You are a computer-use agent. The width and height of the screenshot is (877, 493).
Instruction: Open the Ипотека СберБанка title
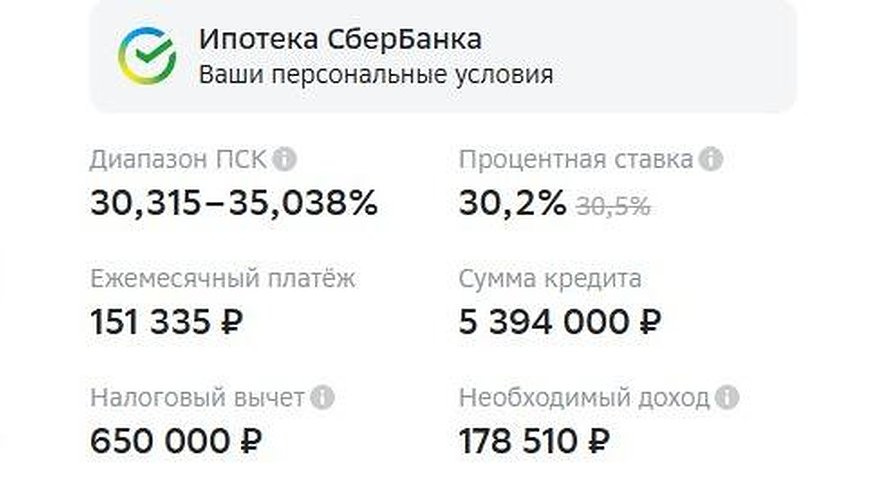[x=340, y=39]
